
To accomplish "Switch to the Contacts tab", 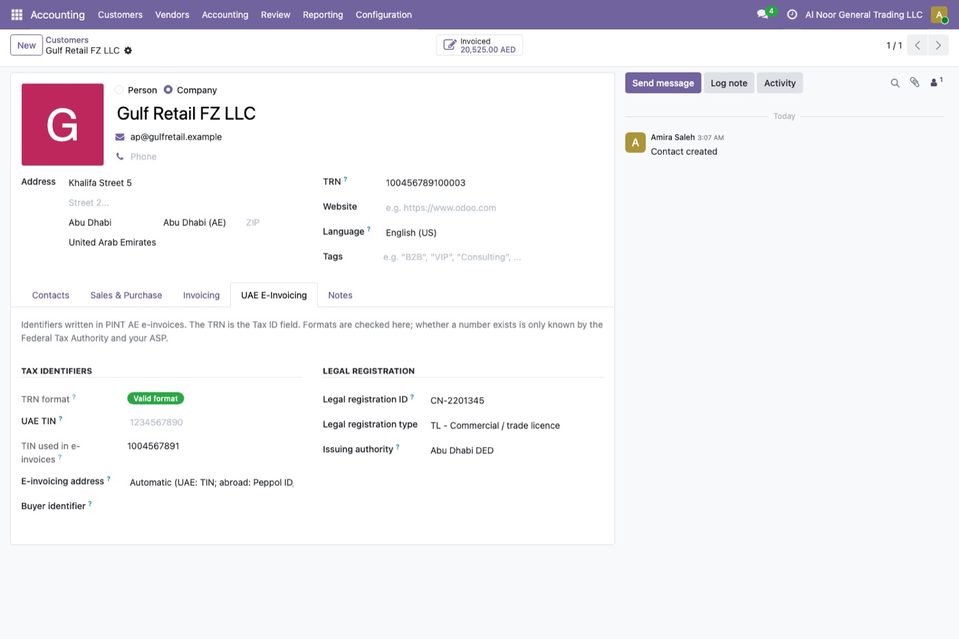I will pyautogui.click(x=50, y=295).
